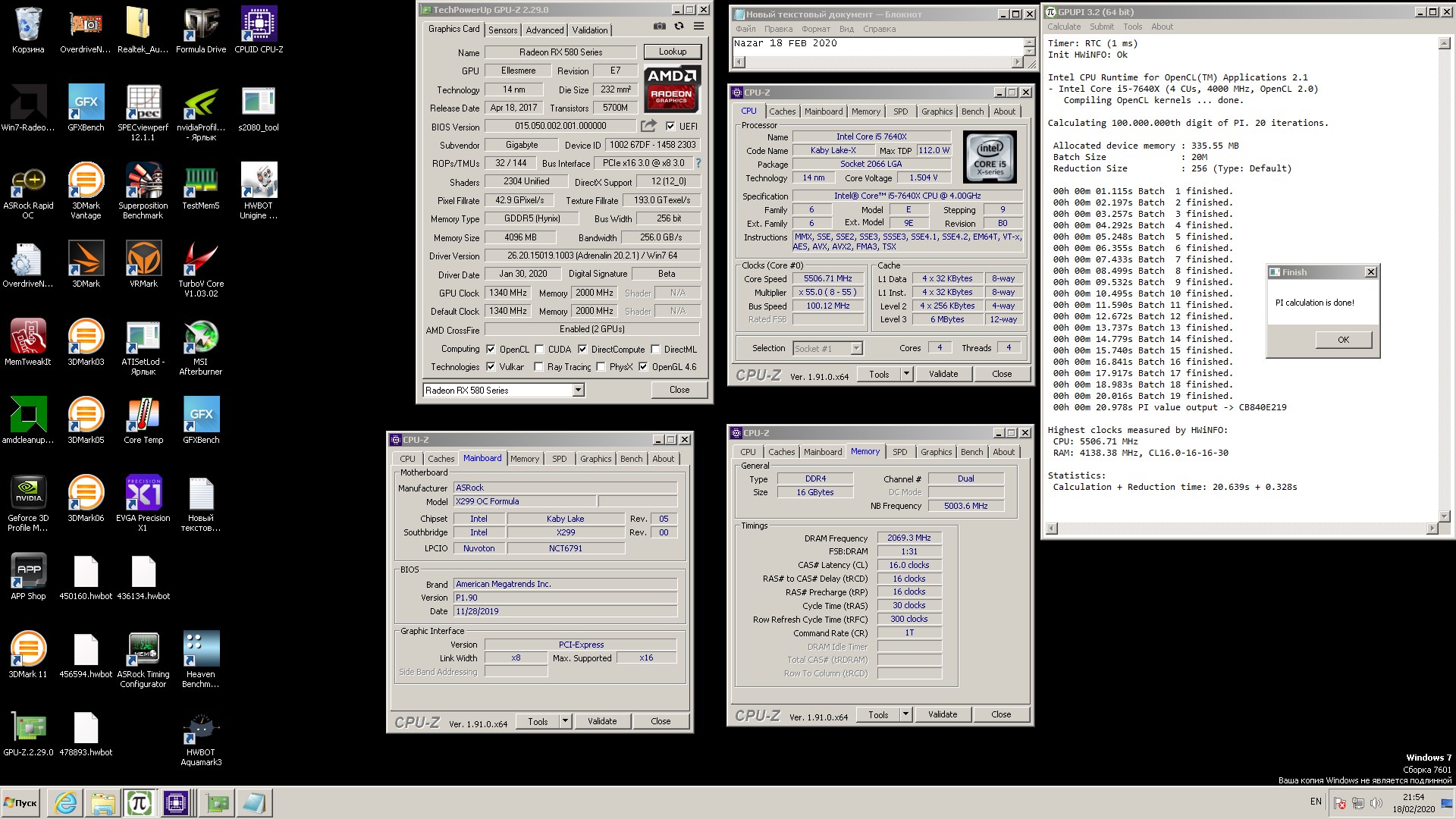Toggle CUDA checkbox in GPU-Z
This screenshot has height=819, width=1456.
tap(539, 350)
